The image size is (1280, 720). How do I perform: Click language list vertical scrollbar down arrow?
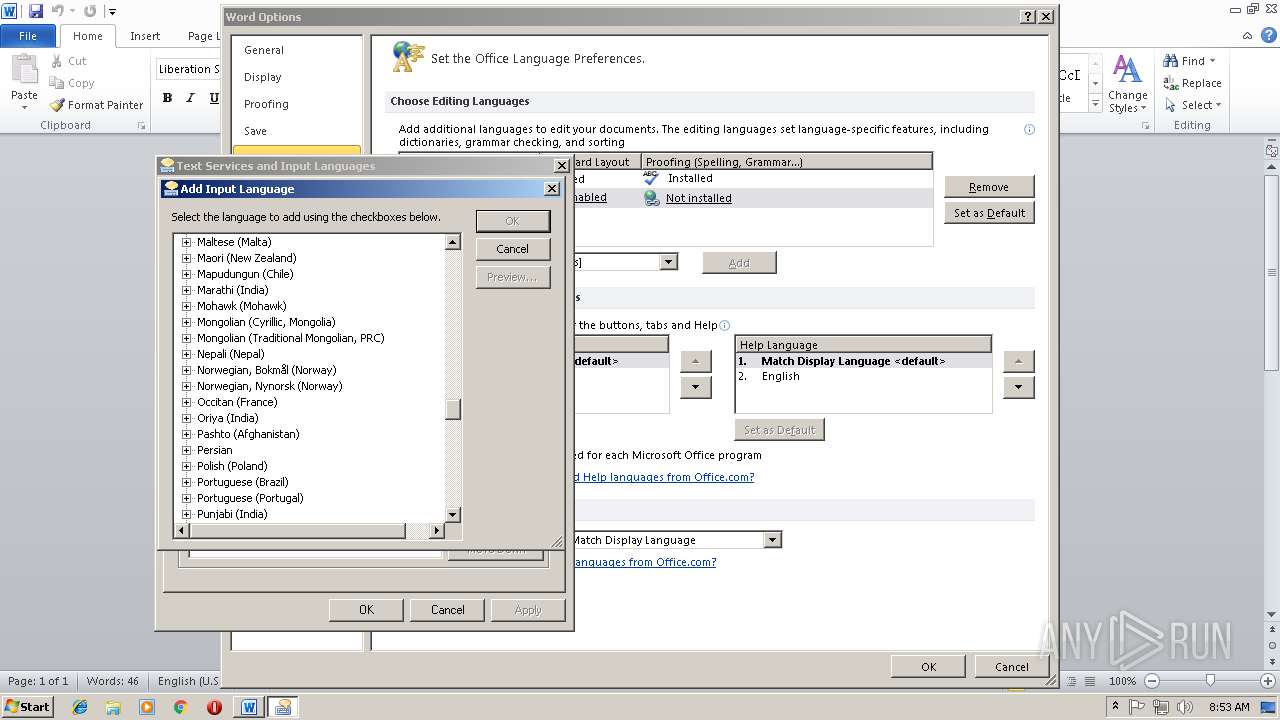click(x=453, y=514)
